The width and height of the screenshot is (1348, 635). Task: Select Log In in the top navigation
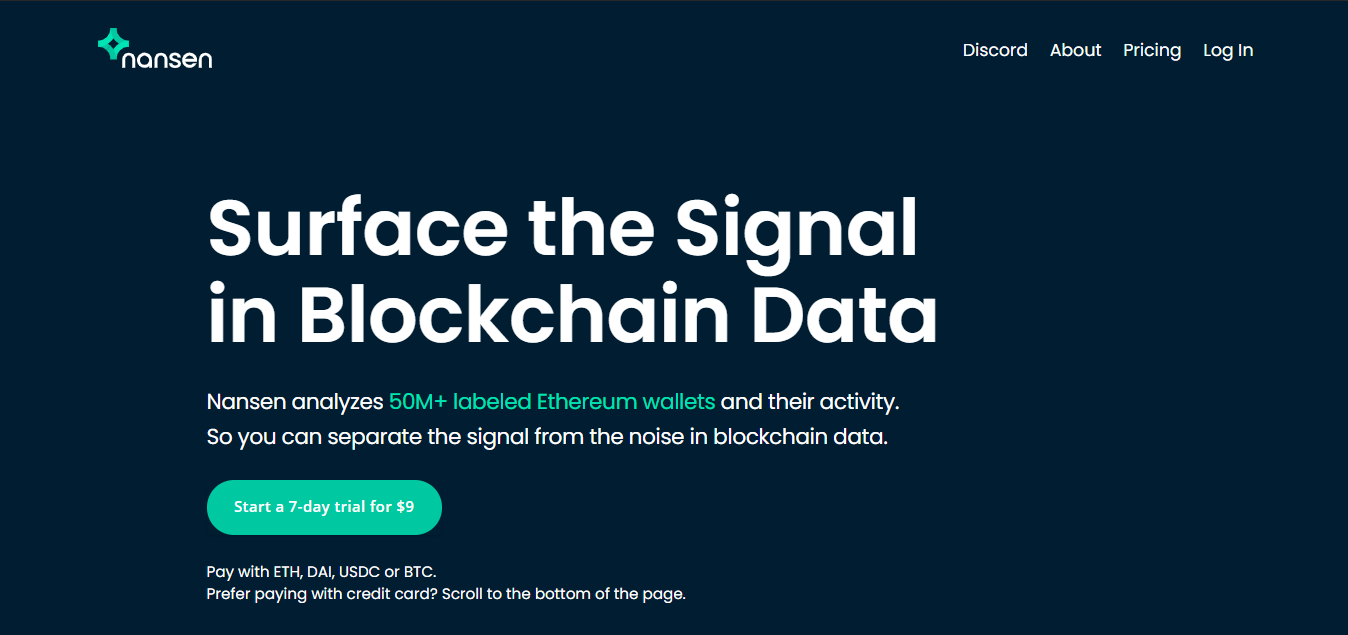1228,50
